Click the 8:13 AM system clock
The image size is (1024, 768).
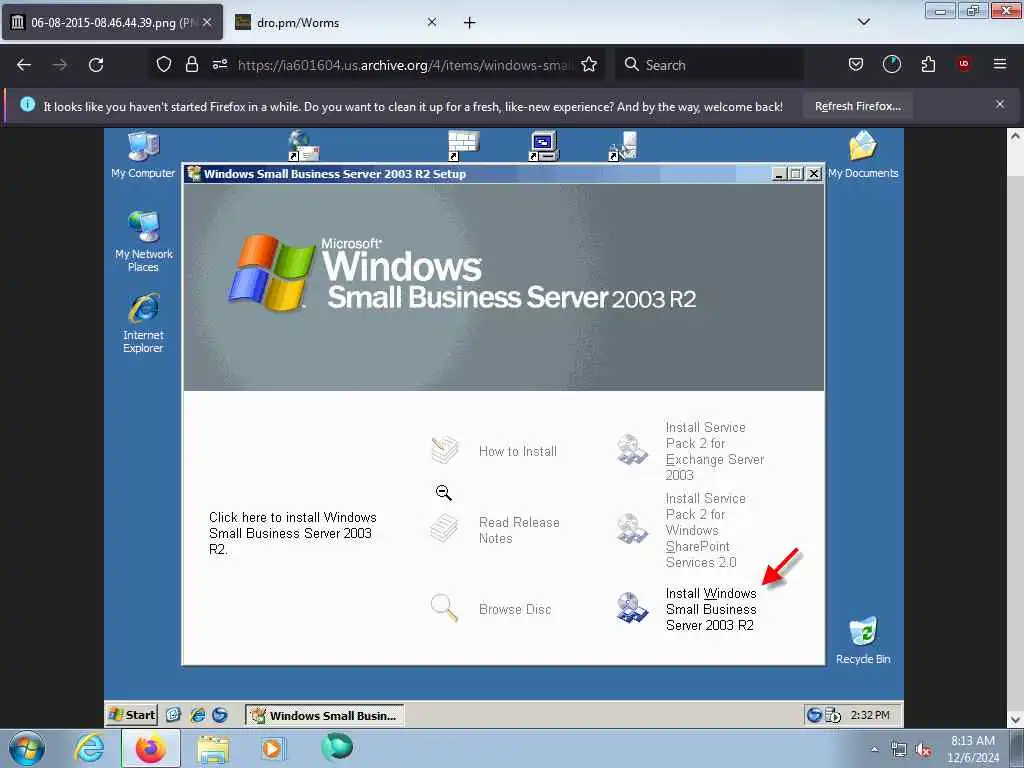tap(972, 749)
